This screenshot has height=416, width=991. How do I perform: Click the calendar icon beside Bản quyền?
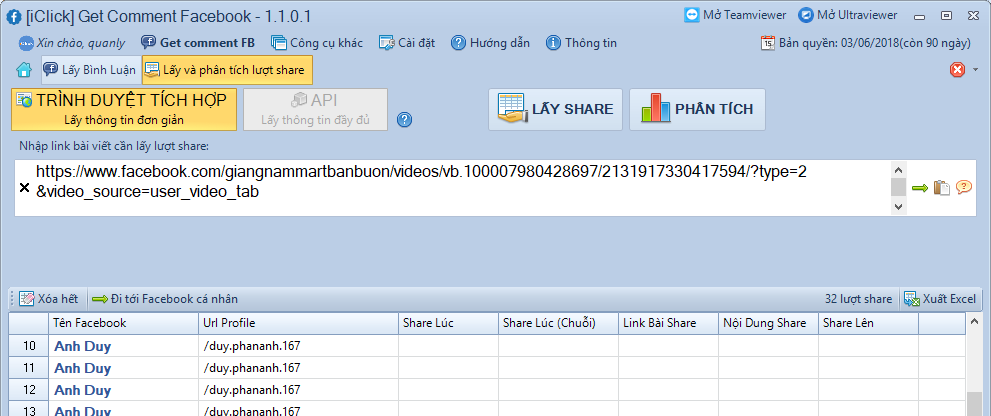[x=768, y=43]
